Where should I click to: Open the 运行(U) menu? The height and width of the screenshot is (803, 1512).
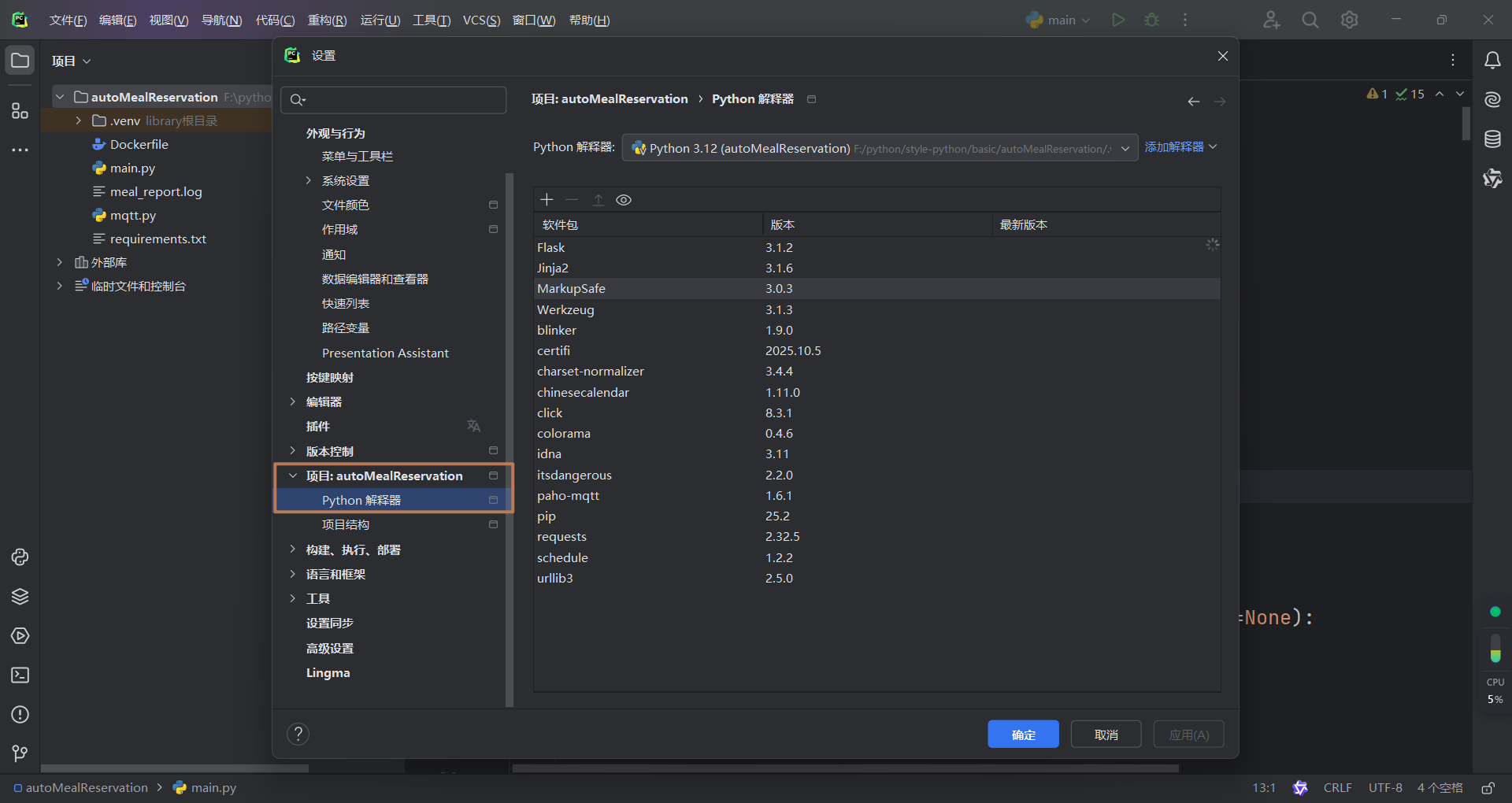coord(380,20)
